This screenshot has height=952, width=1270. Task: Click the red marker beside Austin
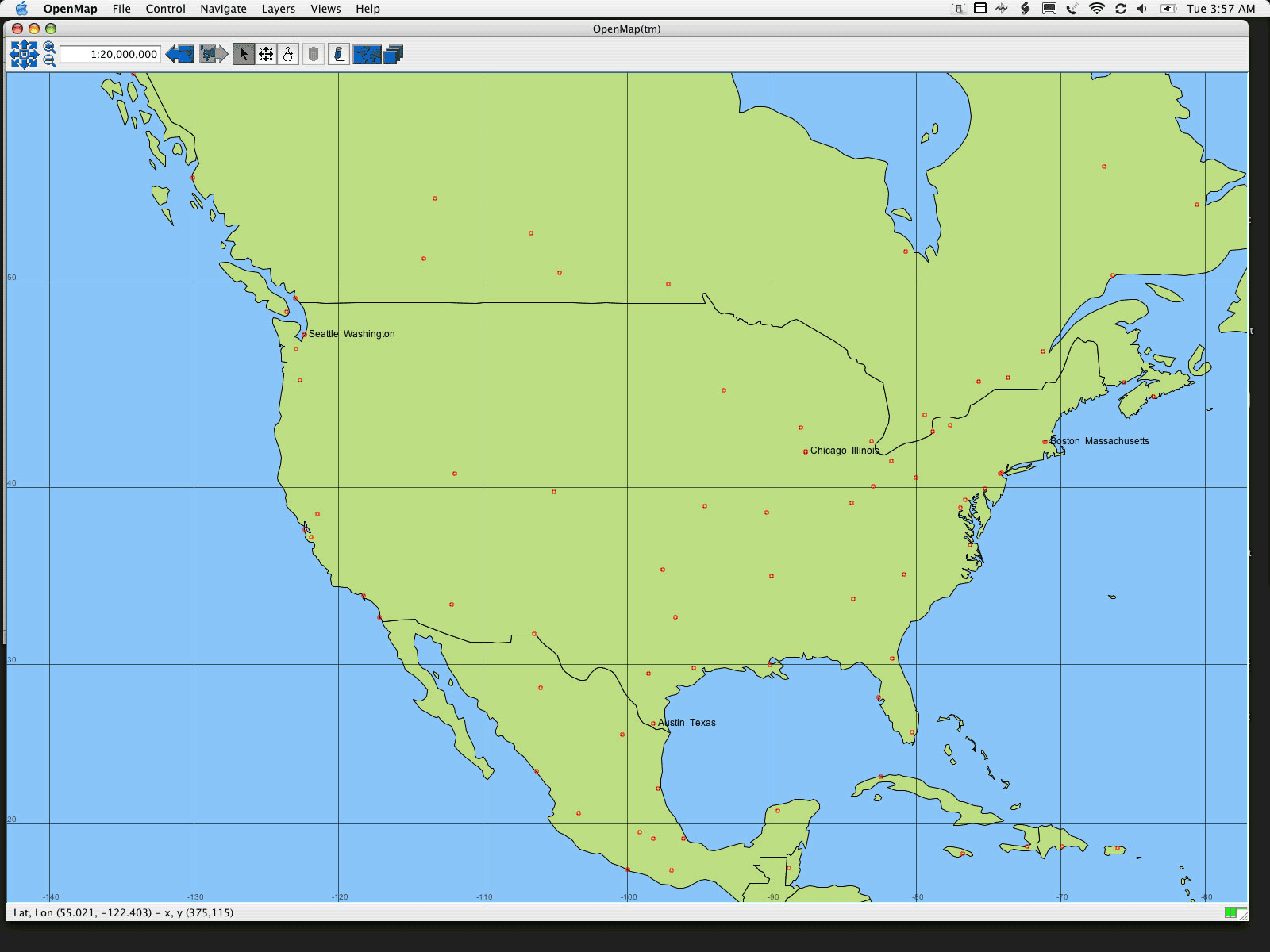(652, 724)
